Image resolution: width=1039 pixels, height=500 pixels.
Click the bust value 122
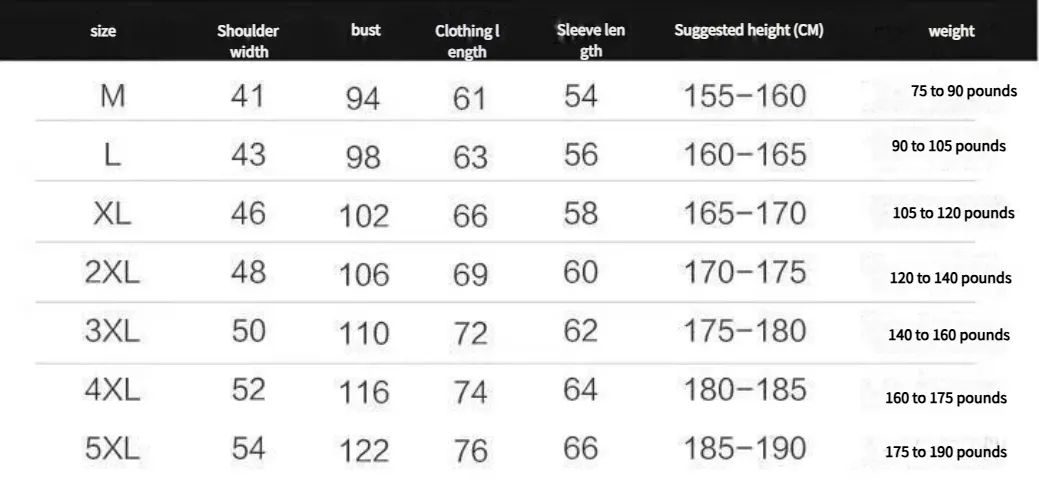click(364, 451)
